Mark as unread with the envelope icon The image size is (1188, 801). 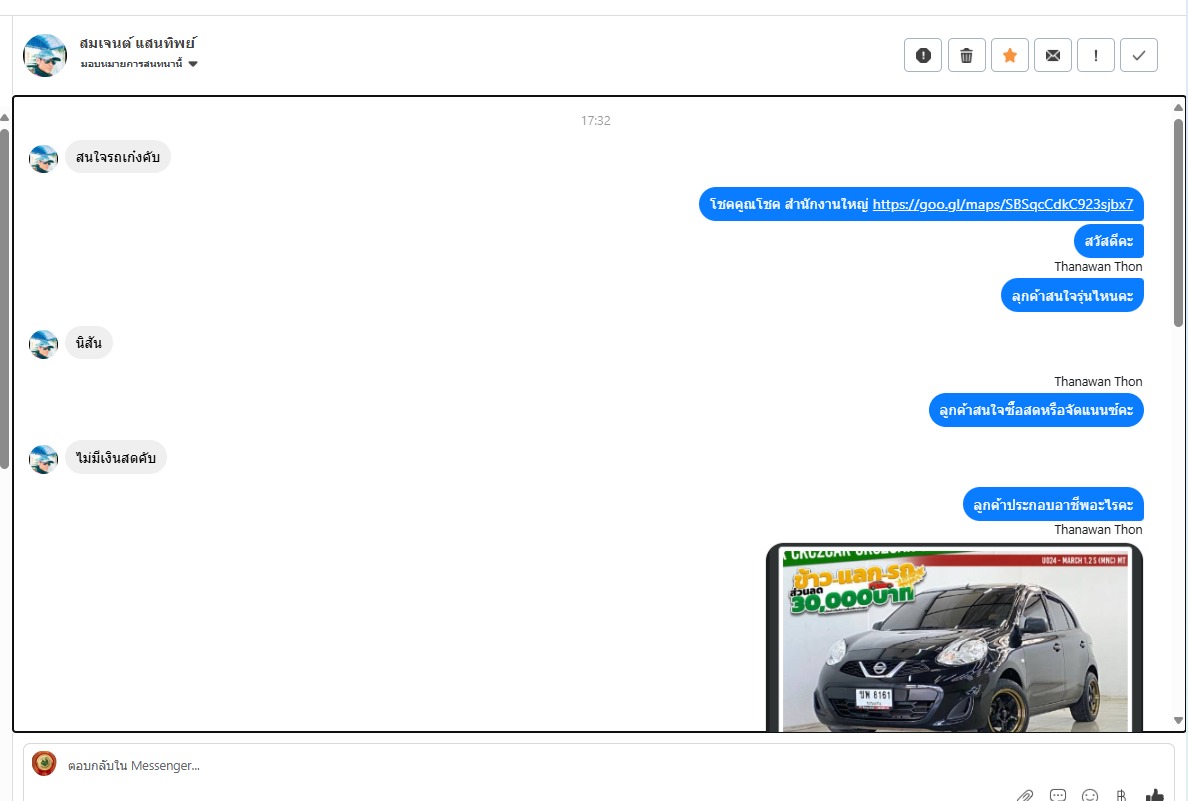(x=1053, y=55)
